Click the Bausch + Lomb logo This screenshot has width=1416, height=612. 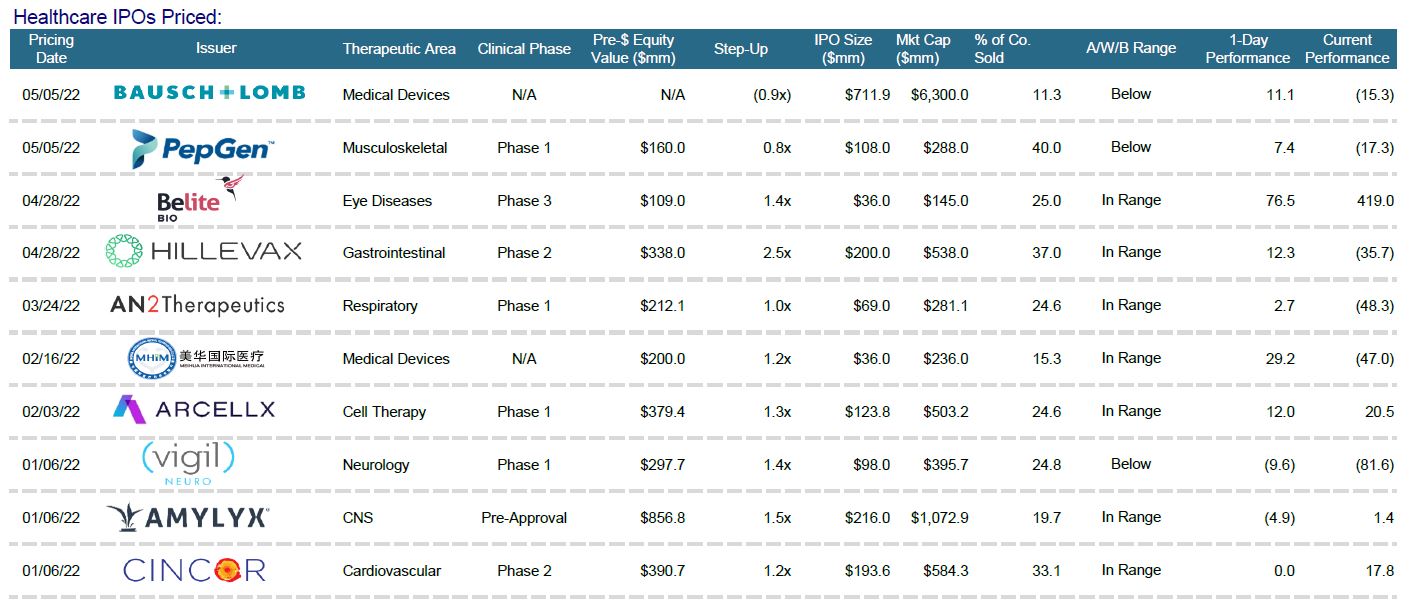click(x=209, y=93)
